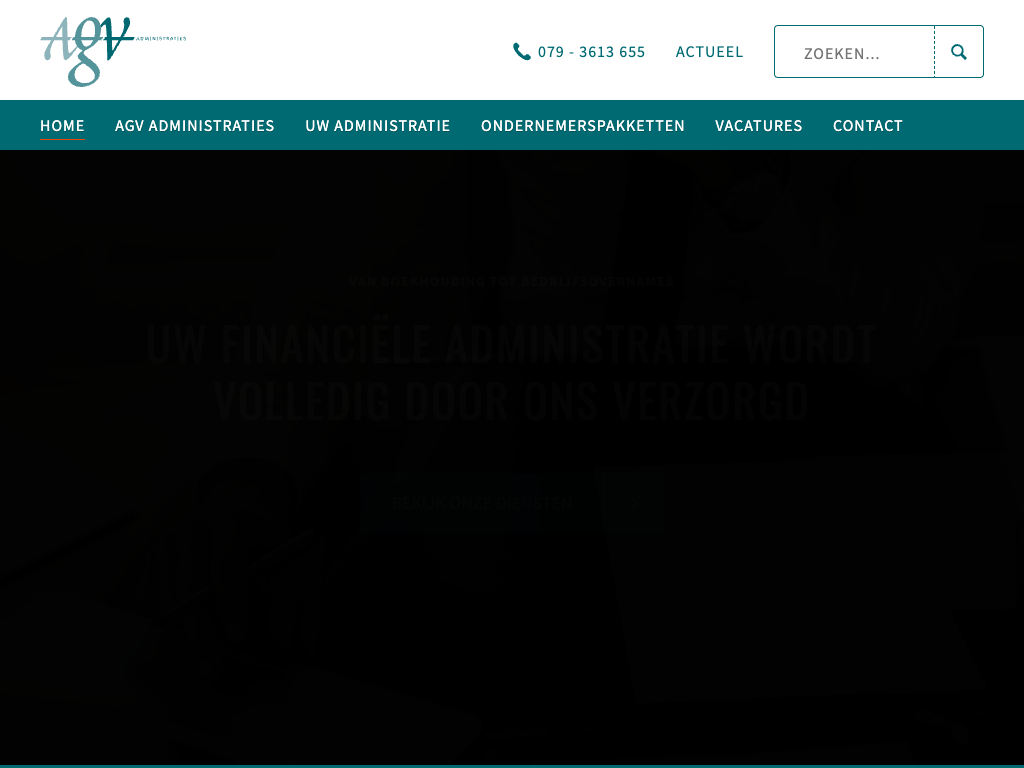The image size is (1024, 768).
Task: Navigate to the Vacatures page
Action: [758, 126]
